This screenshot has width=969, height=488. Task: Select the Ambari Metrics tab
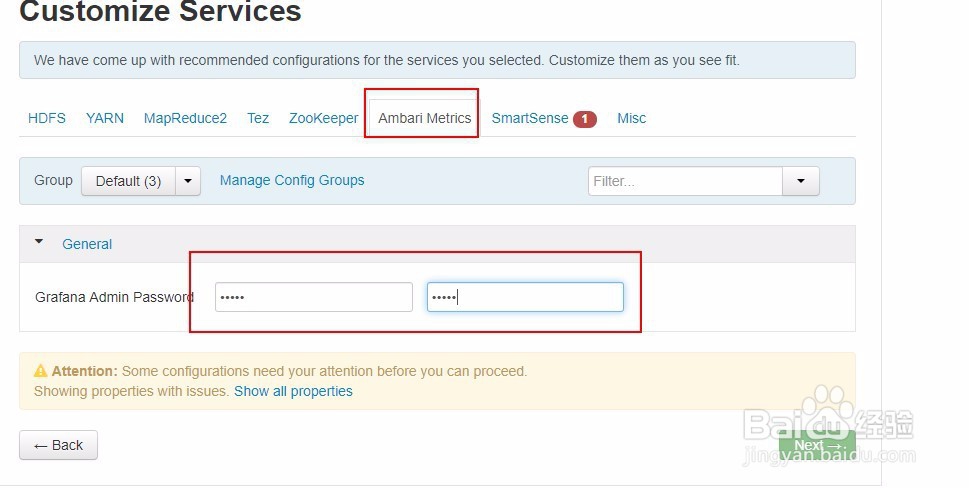tap(424, 118)
